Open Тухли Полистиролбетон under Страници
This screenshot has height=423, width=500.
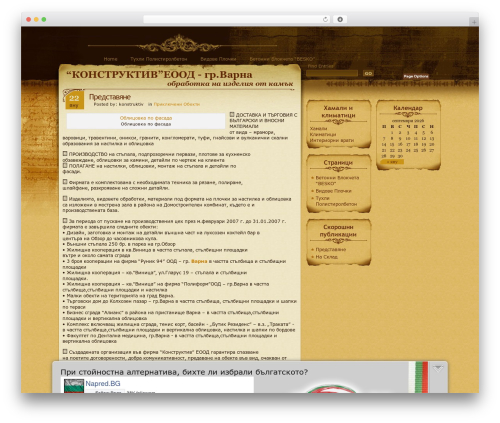(336, 201)
